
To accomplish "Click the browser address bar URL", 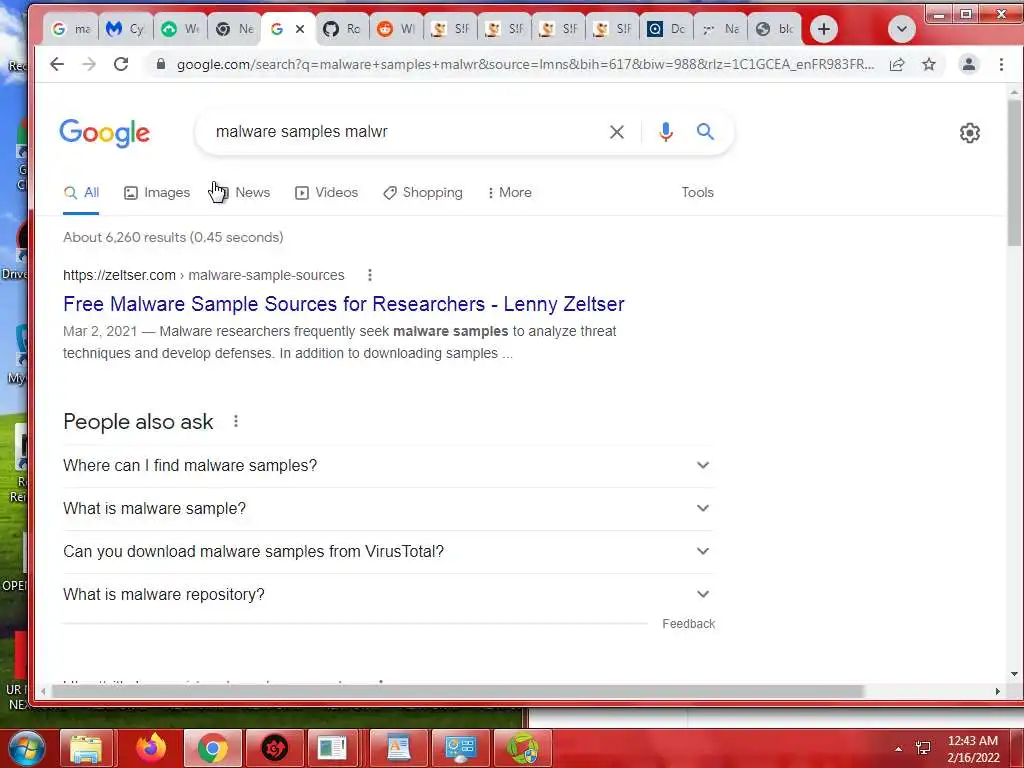I will [x=525, y=64].
